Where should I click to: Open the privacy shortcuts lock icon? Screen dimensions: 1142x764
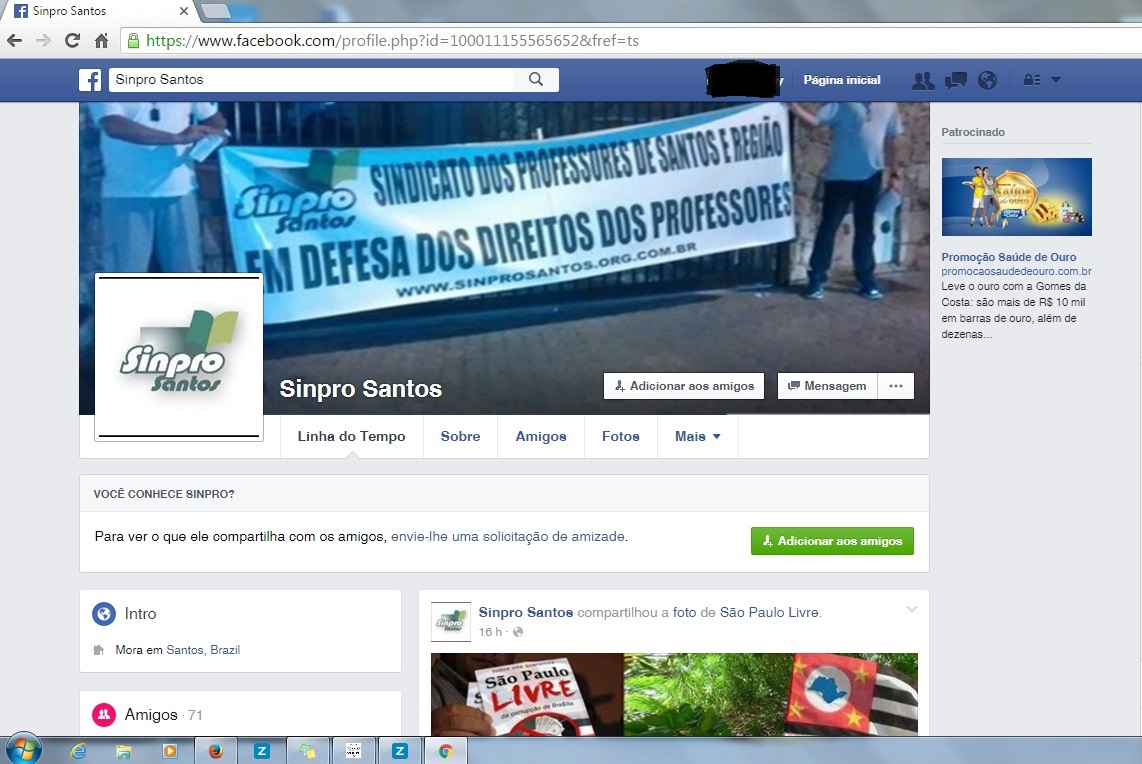click(x=1031, y=80)
